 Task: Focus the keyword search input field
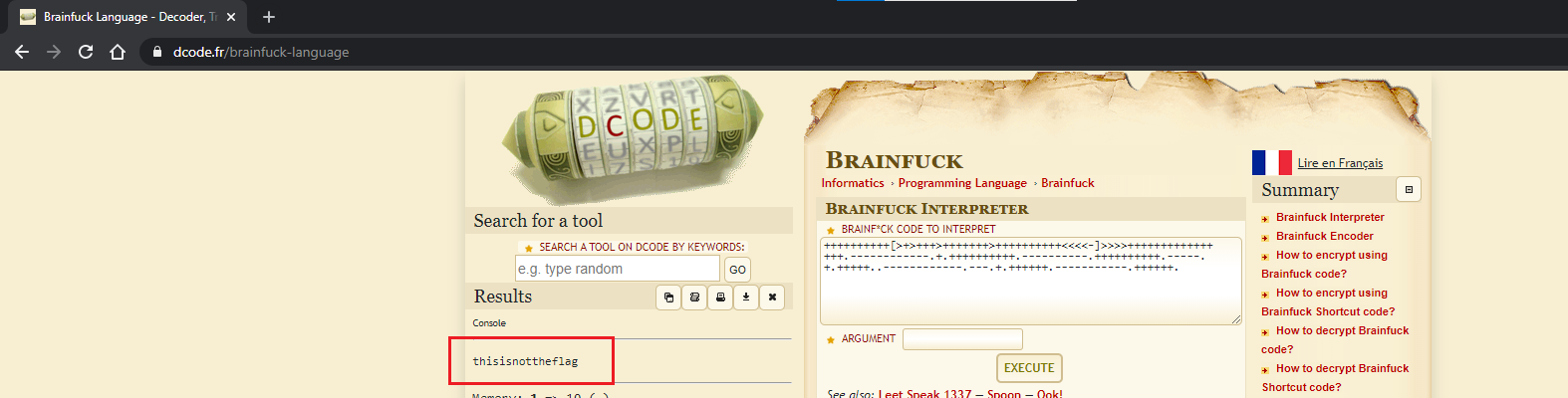(x=618, y=269)
